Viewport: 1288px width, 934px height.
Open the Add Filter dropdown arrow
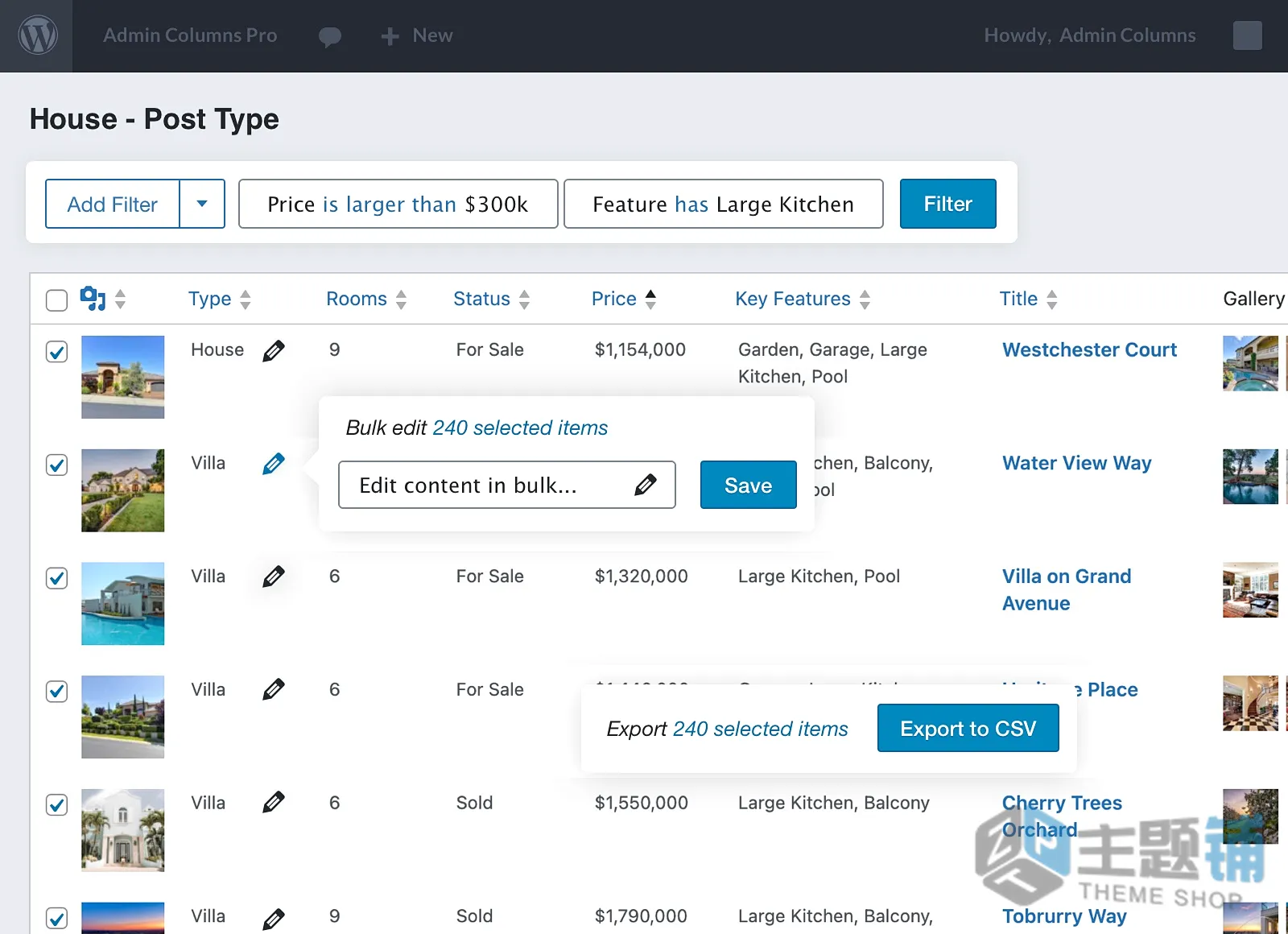pyautogui.click(x=202, y=204)
